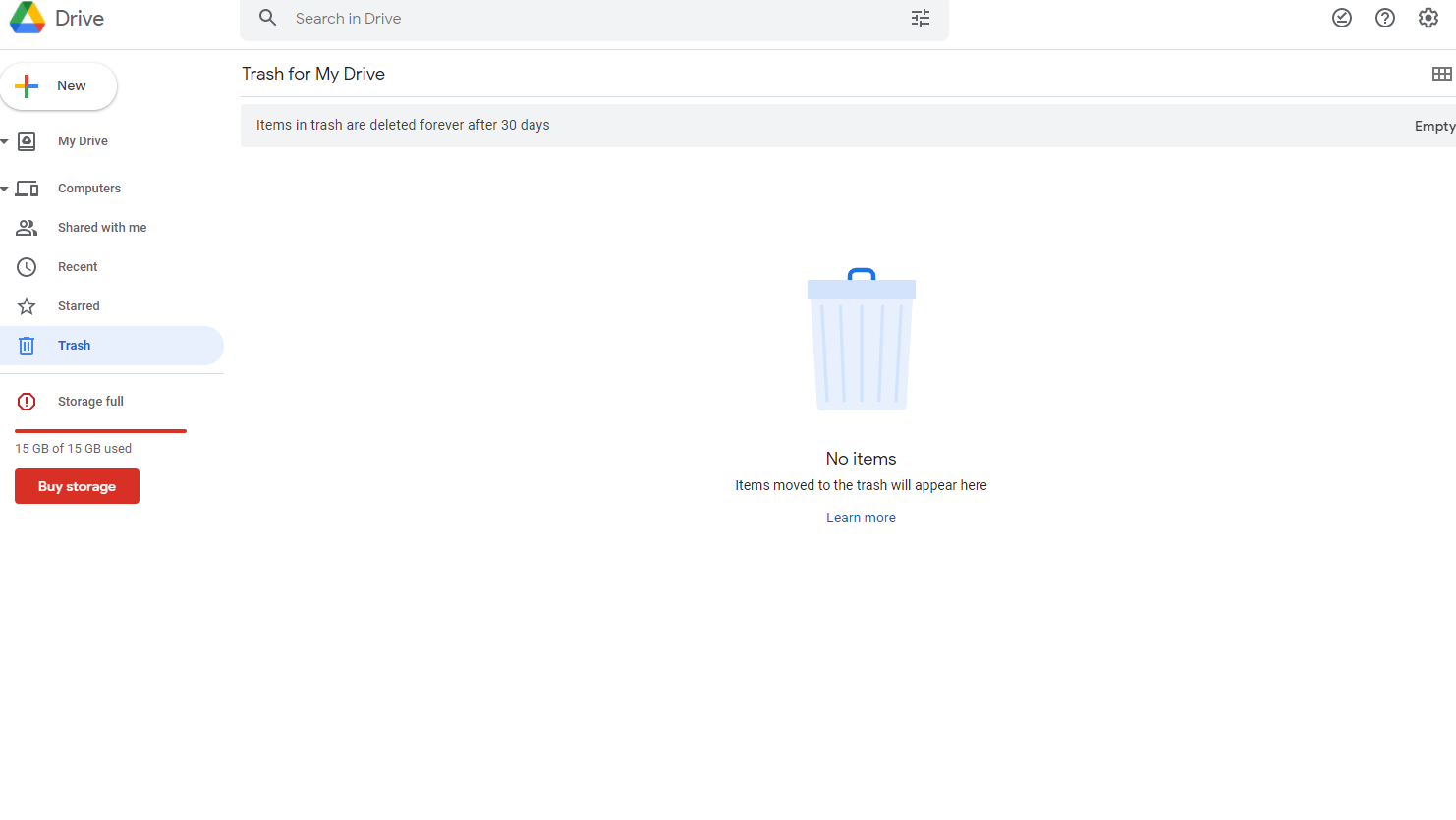Switch to grid view layout
Image resolution: width=1456 pixels, height=820 pixels.
[1442, 73]
